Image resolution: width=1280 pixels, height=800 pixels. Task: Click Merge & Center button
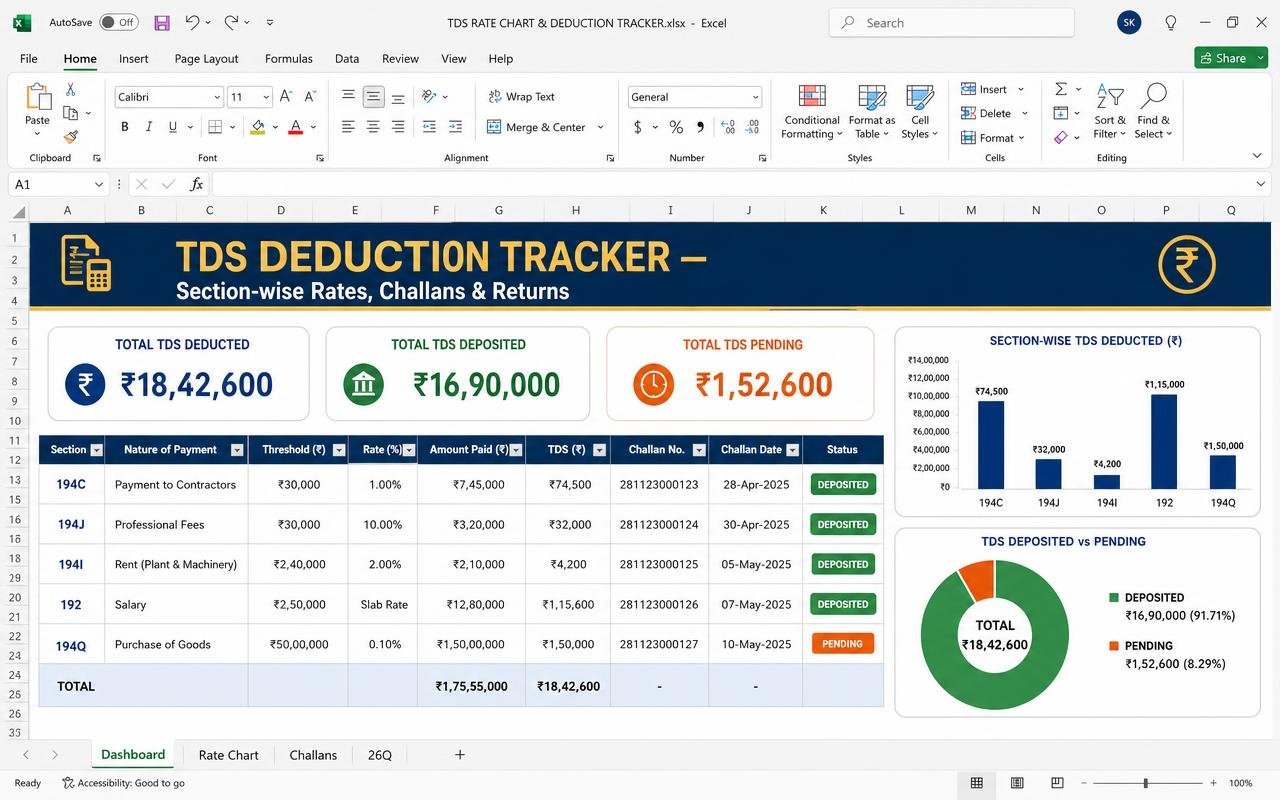point(537,127)
